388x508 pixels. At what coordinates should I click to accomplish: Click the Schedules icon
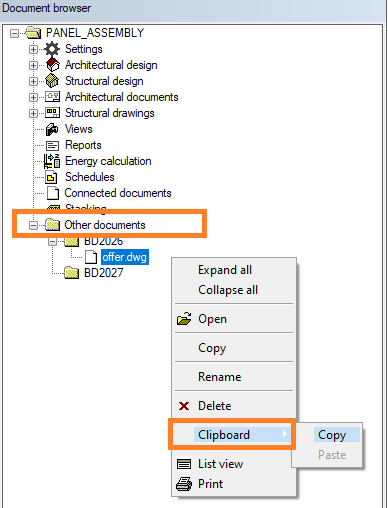click(x=51, y=177)
